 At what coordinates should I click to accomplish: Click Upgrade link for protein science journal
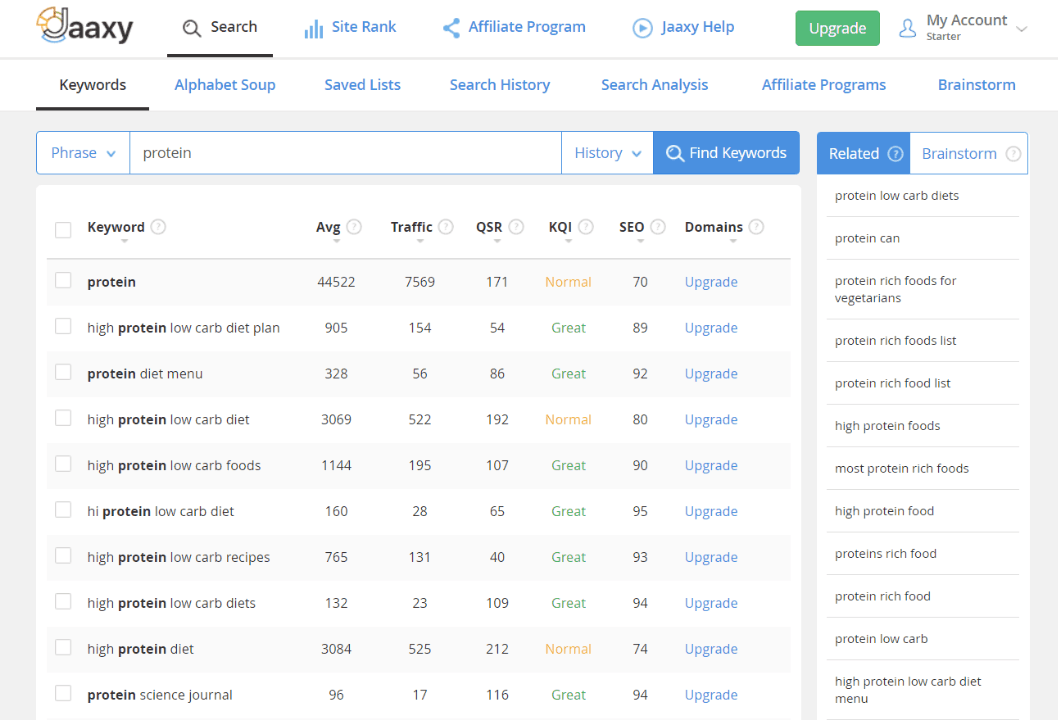[711, 695]
